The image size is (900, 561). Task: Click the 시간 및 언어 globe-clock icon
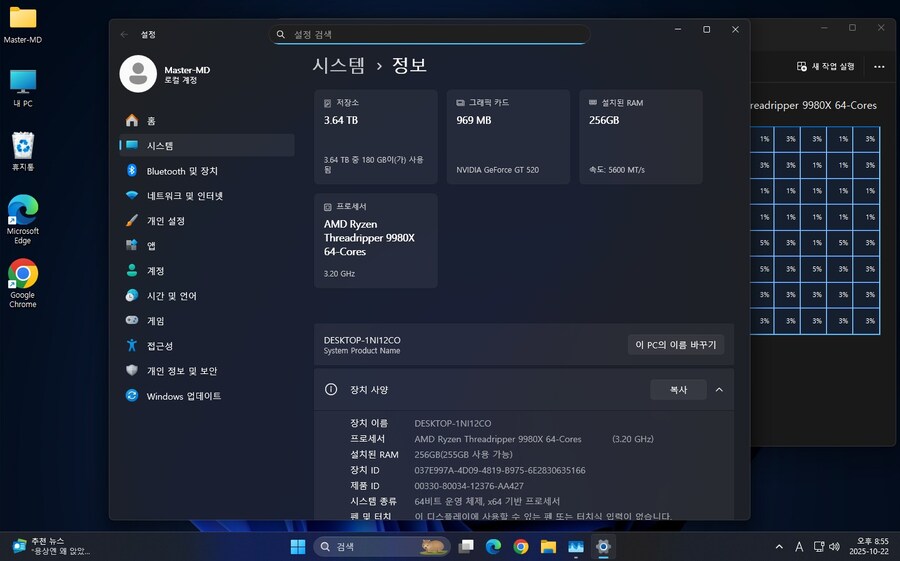point(132,296)
